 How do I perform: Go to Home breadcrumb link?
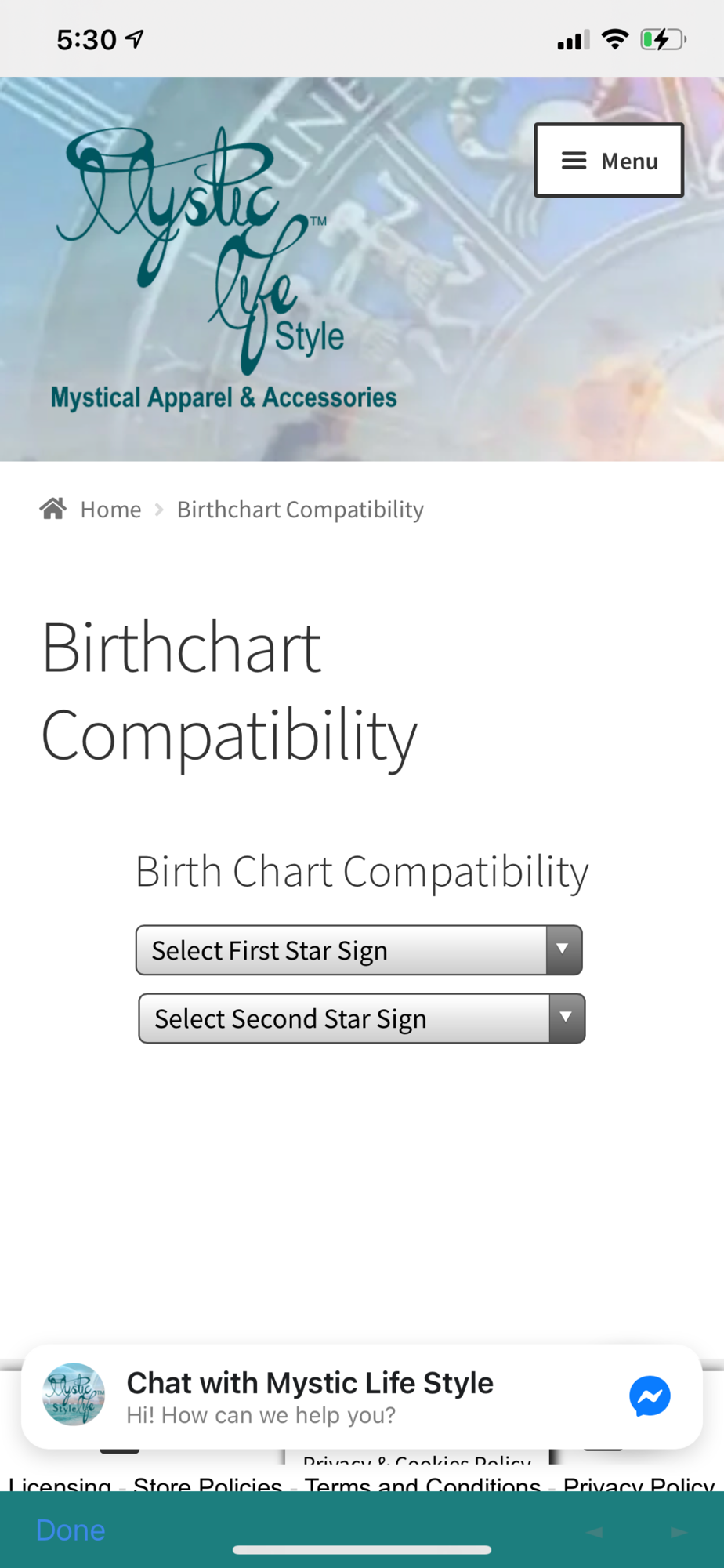110,510
